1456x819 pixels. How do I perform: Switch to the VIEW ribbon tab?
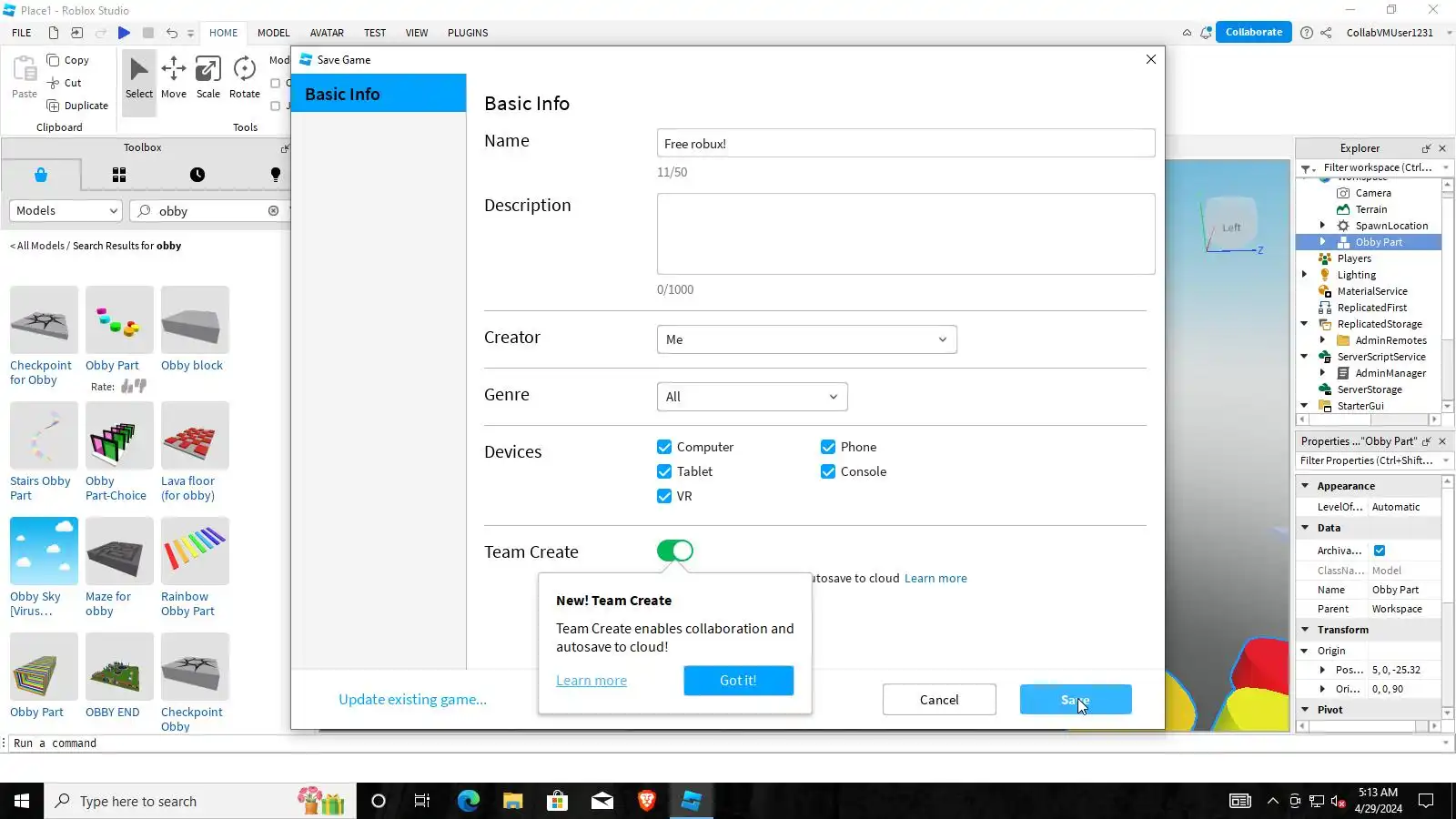coord(417,33)
